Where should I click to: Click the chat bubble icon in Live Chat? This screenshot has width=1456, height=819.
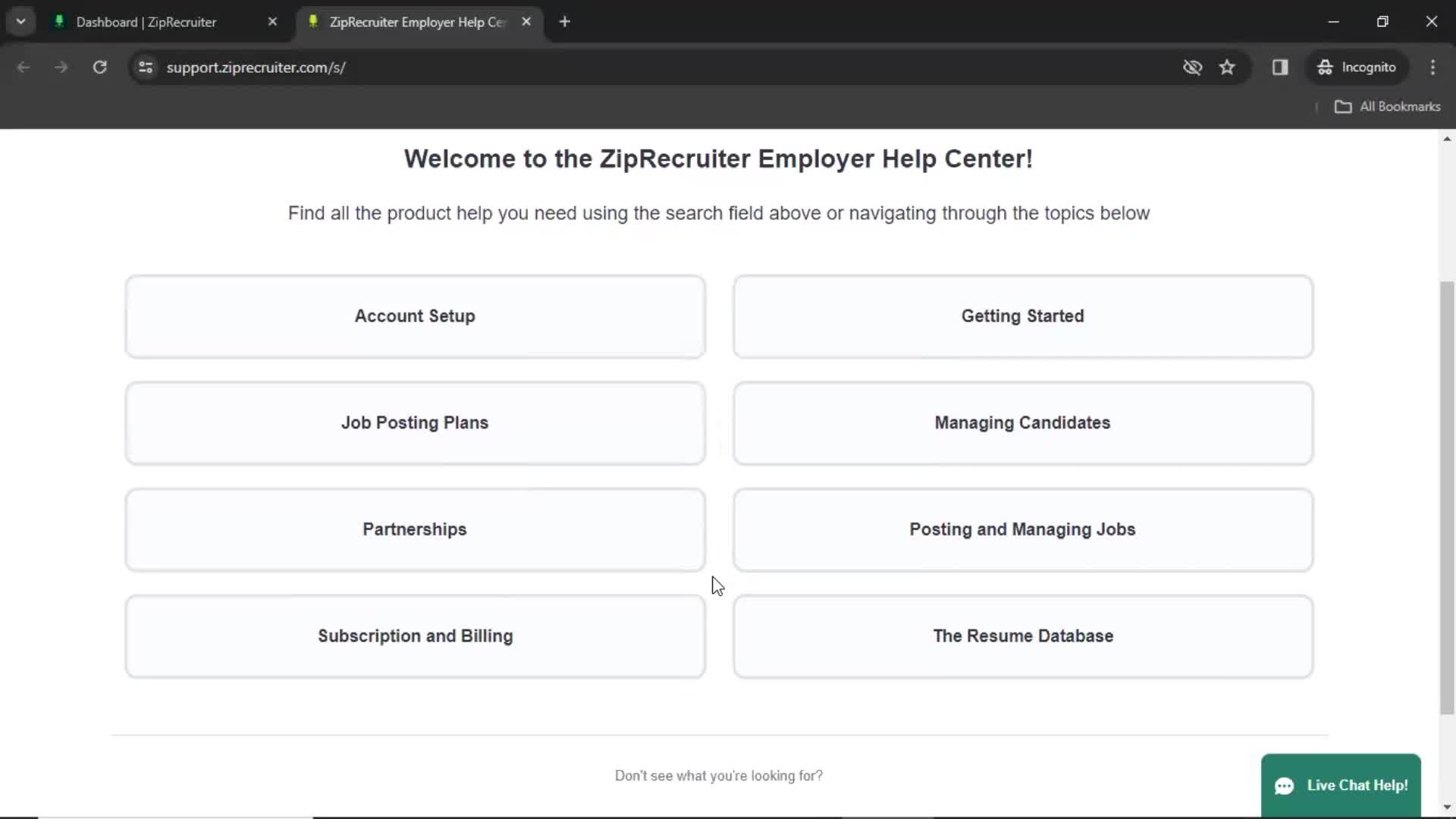(1284, 786)
